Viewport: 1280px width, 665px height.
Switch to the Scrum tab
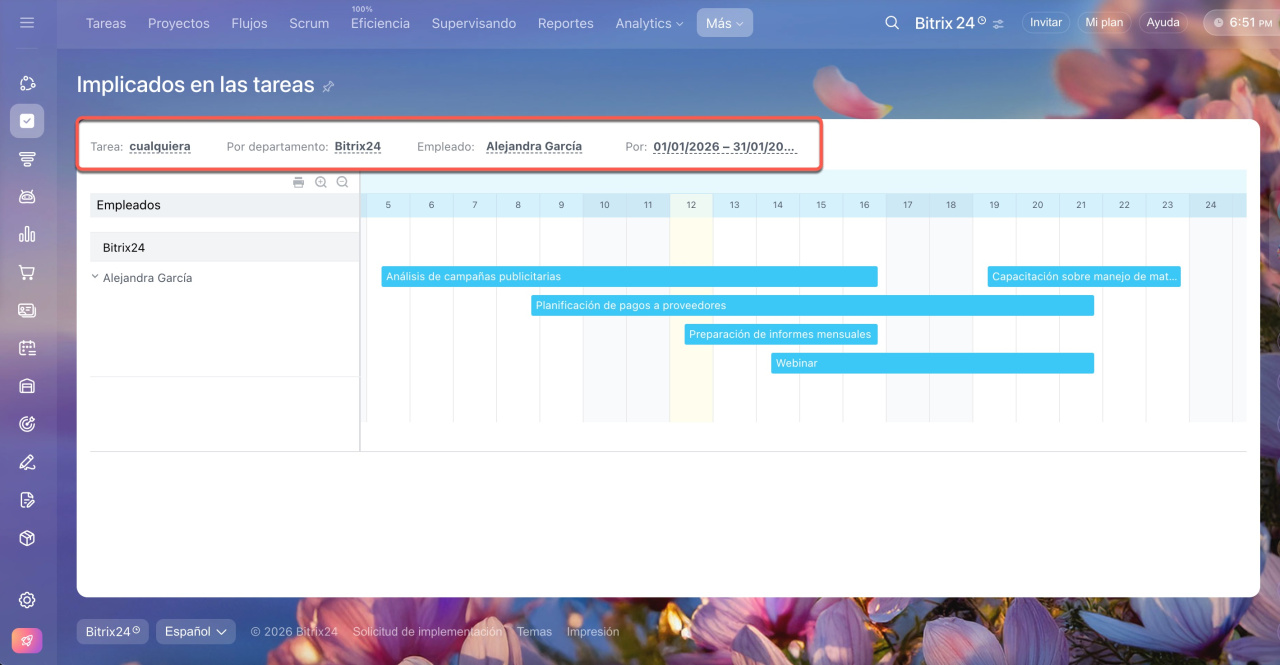(309, 23)
